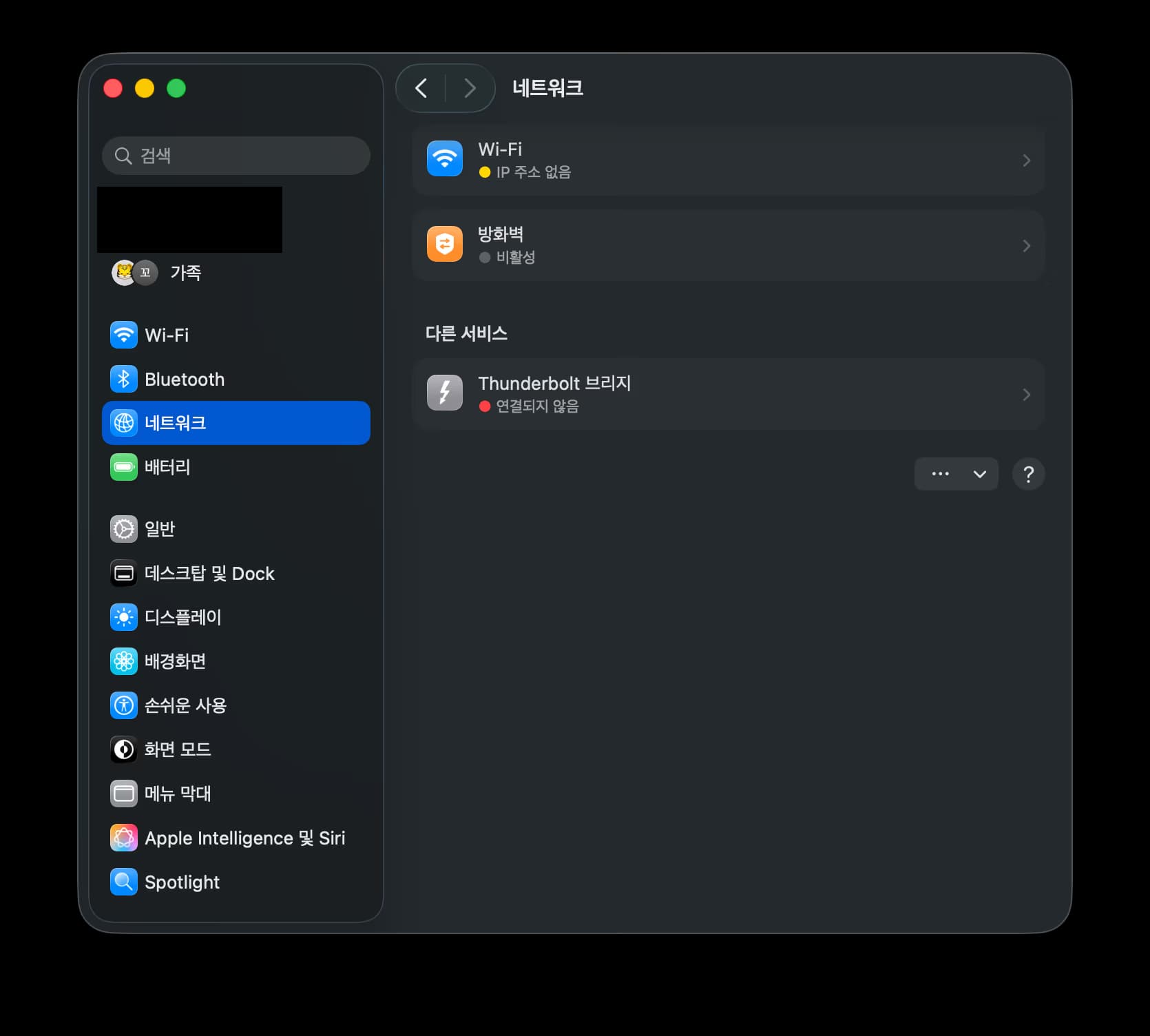Open the orange 방화벽 firewall icon
The width and height of the screenshot is (1150, 1036).
445,245
